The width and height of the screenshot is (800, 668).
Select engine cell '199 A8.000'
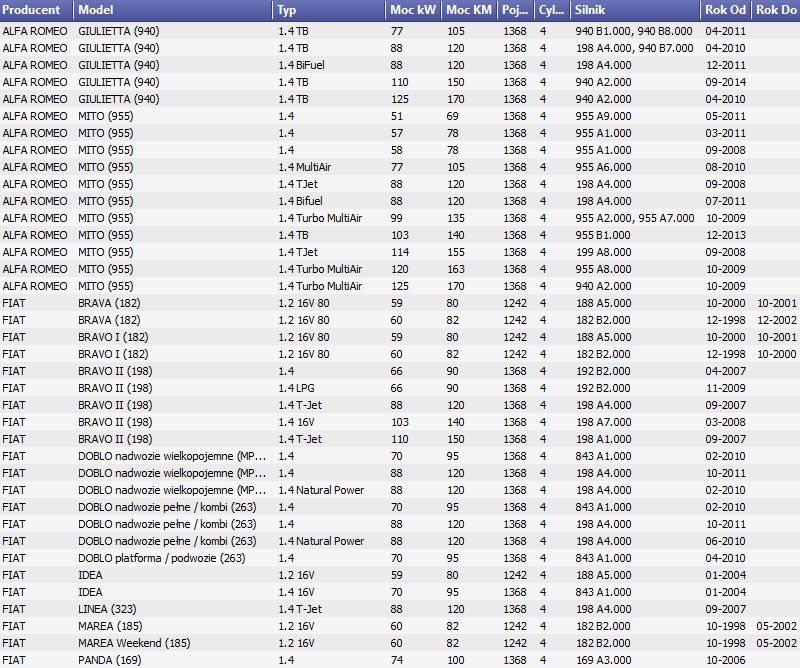coord(603,252)
